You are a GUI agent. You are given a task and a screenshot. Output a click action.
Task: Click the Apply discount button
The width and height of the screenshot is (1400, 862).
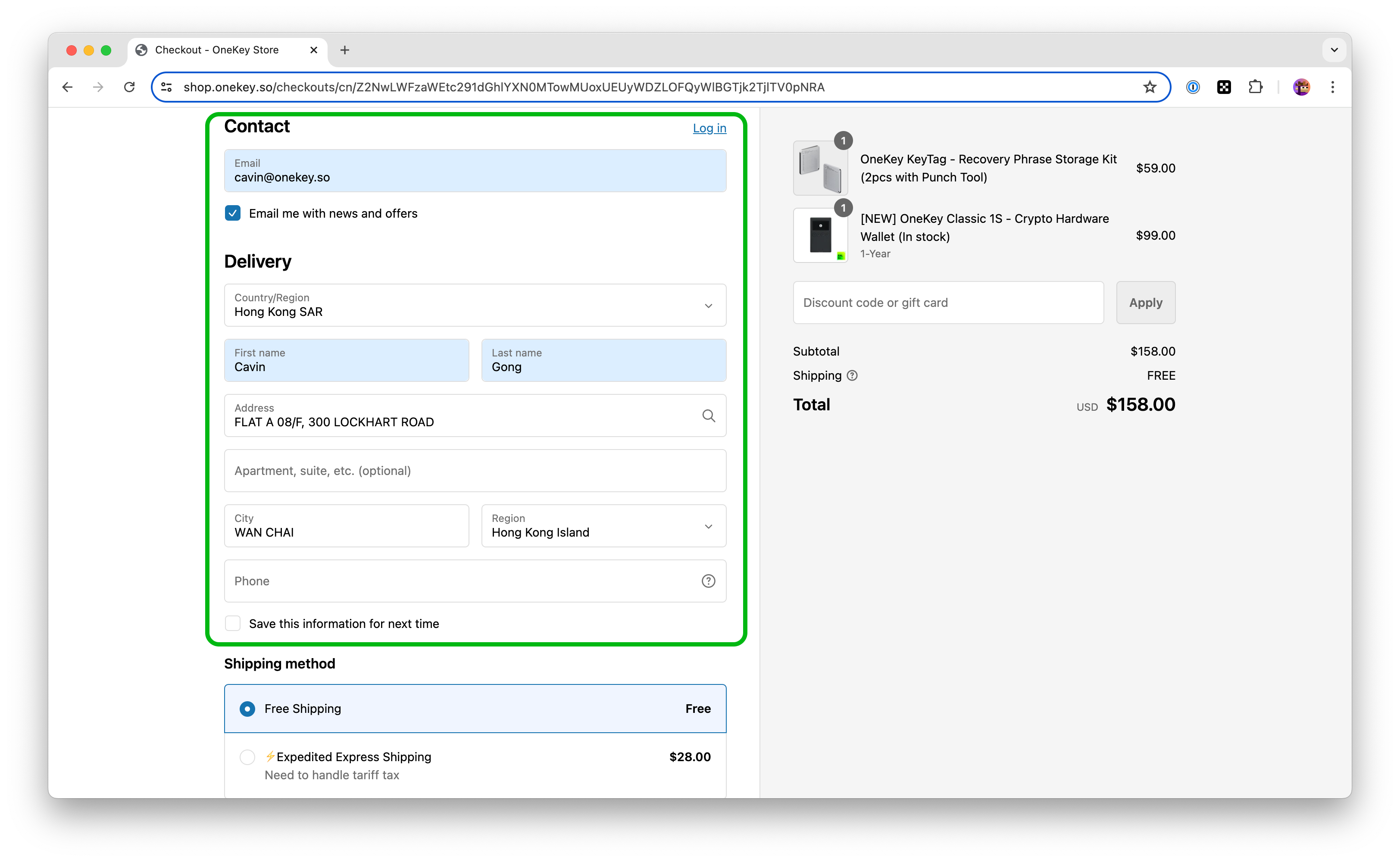[x=1145, y=303]
